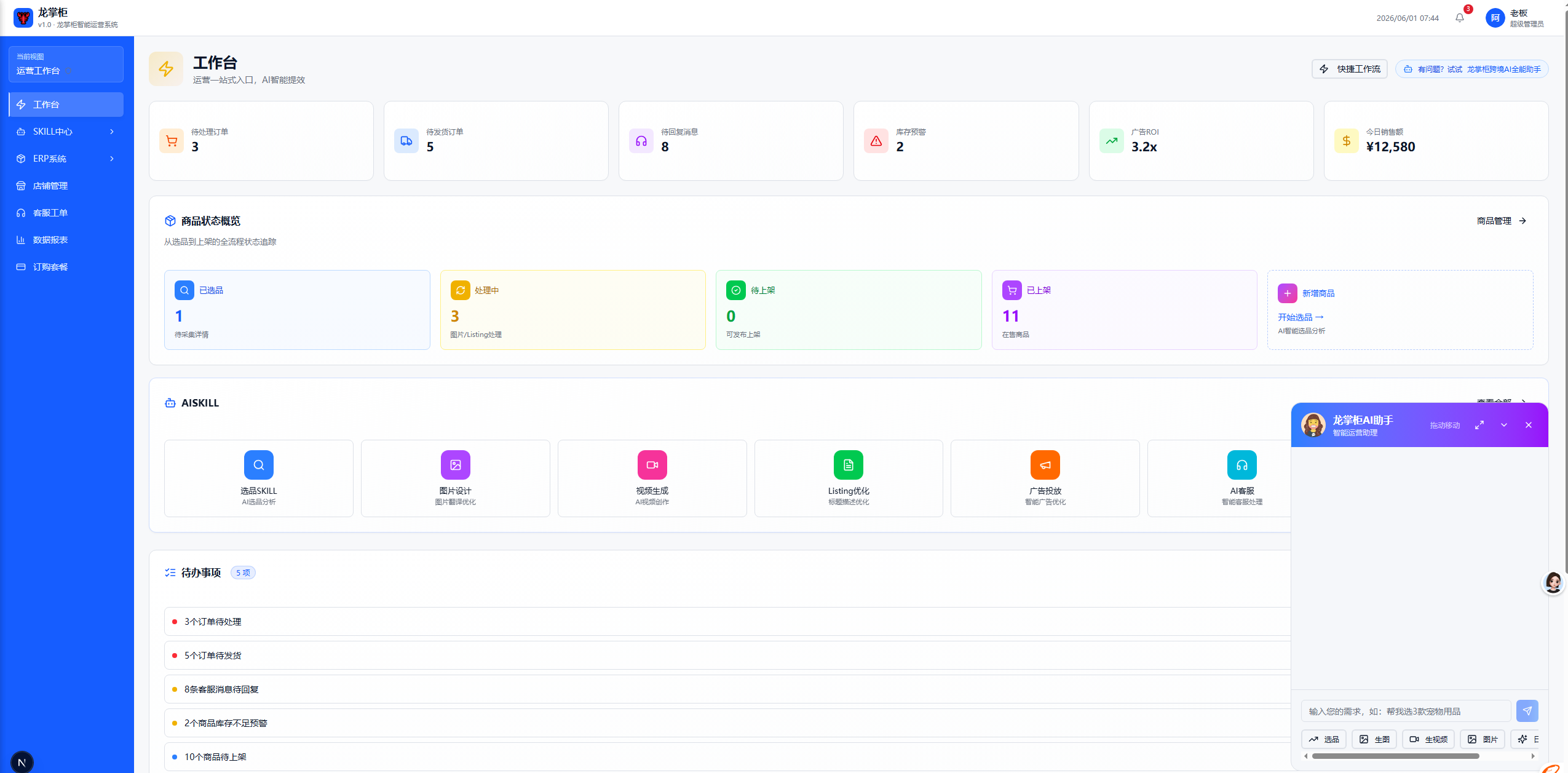
Task: Open the 当前视图 运营工作台 selector
Action: coord(66,64)
